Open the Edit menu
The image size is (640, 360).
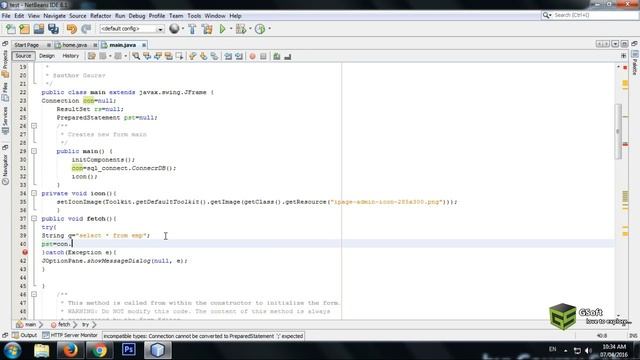[19, 16]
